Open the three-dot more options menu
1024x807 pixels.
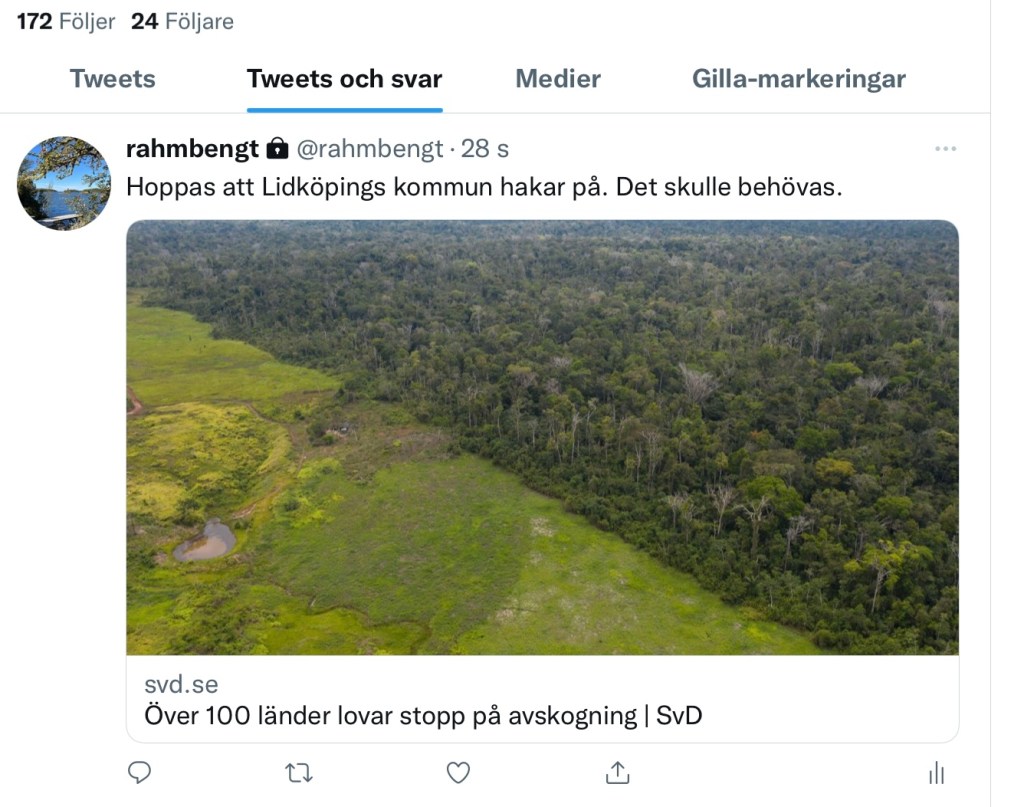[945, 149]
